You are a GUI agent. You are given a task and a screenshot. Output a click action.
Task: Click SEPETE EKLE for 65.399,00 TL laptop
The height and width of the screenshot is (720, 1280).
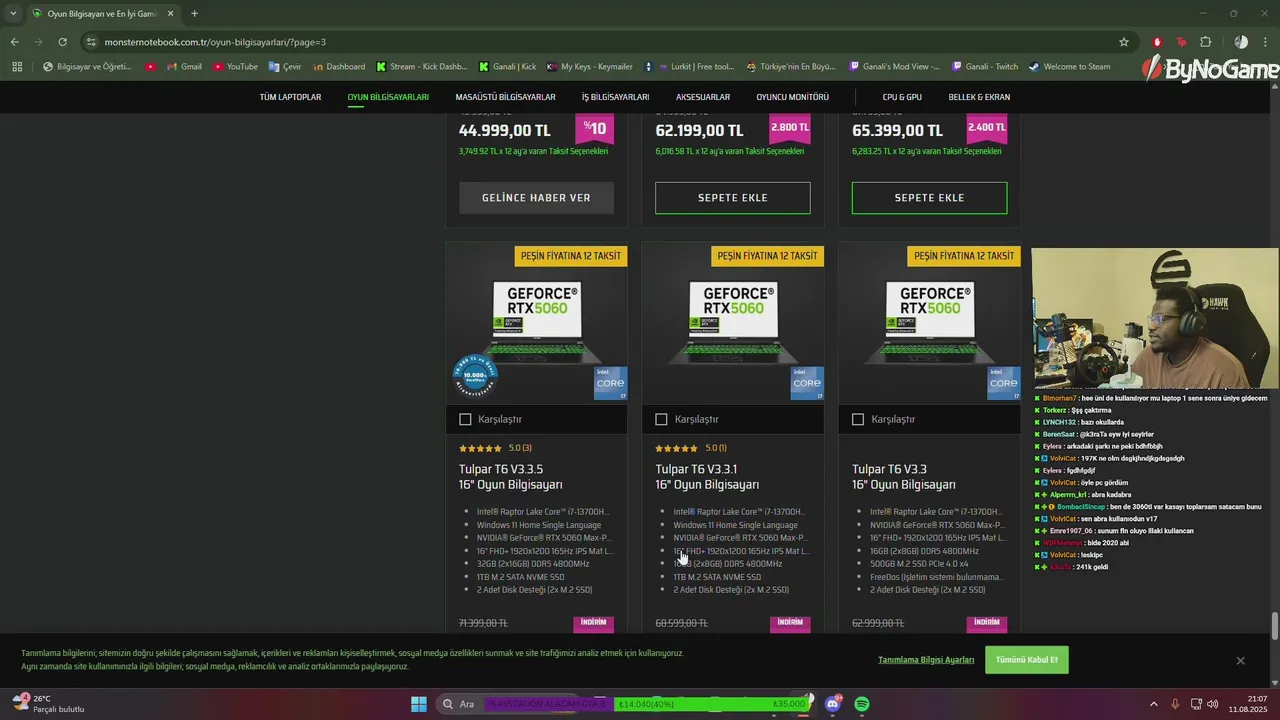tap(929, 198)
